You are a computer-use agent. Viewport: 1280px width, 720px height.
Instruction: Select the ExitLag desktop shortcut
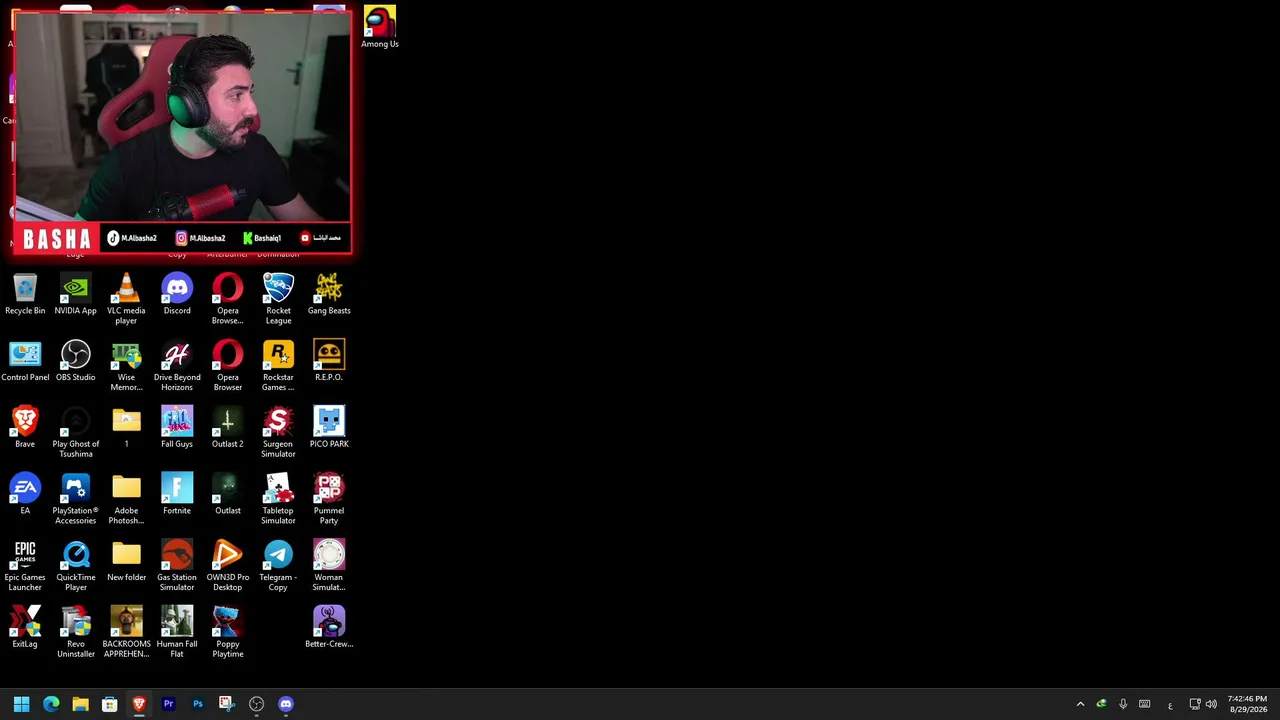[x=25, y=627]
